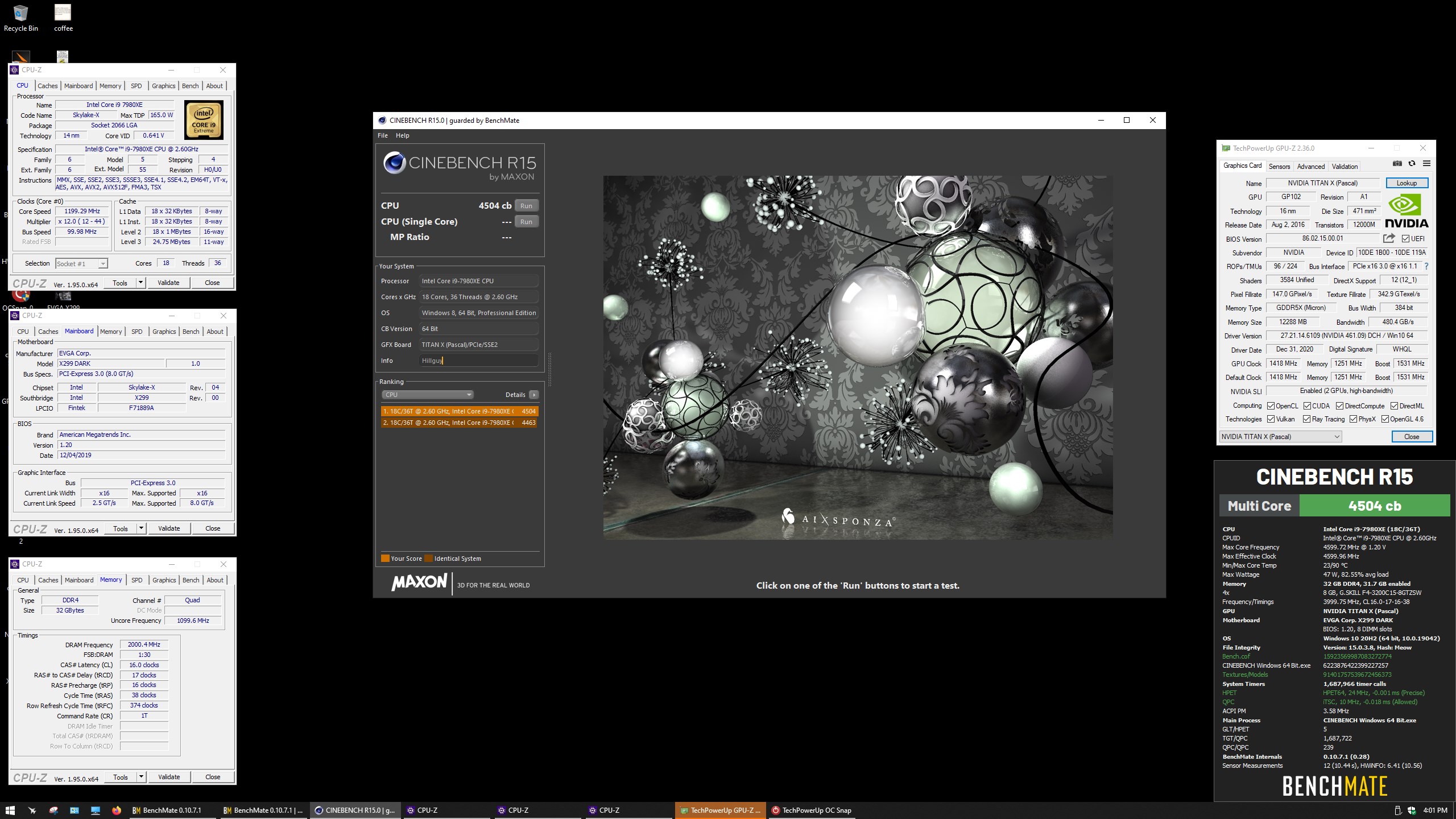Toggle the Vulkan checkbox
Viewport: 1456px width, 819px height.
pos(1271,419)
